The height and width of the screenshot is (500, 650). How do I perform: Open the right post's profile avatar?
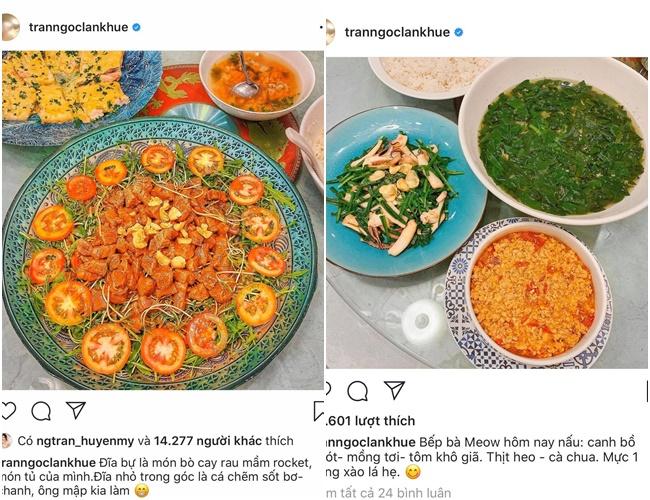pyautogui.click(x=329, y=32)
